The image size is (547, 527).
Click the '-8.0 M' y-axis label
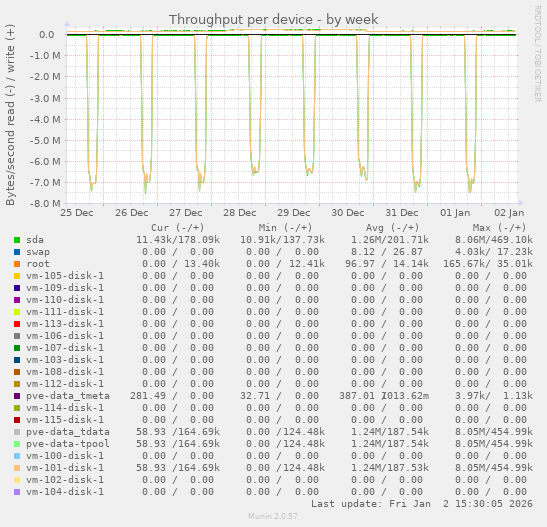[x=45, y=203]
